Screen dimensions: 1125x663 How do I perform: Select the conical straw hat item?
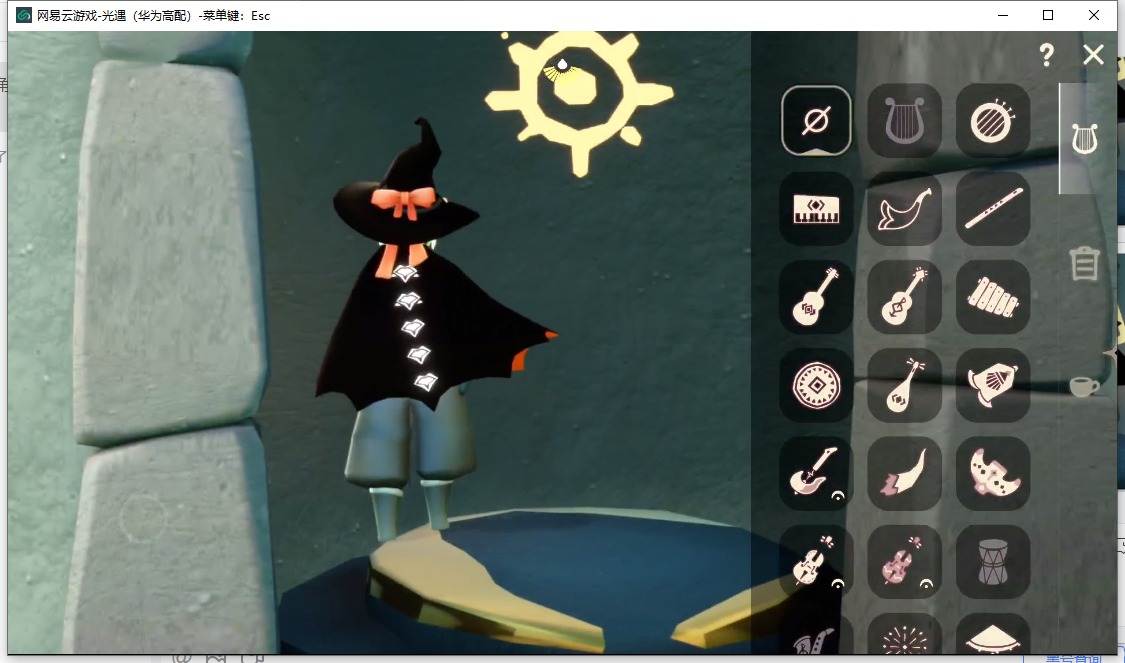[x=993, y=634]
